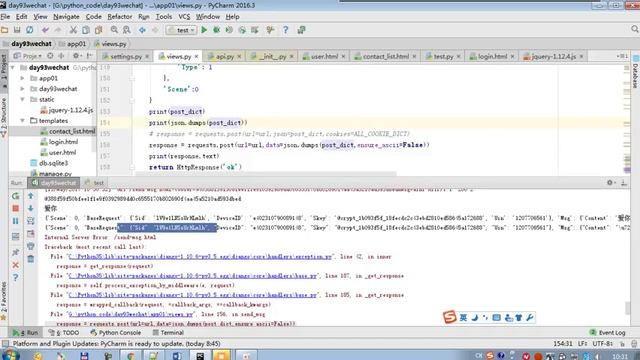
Task: Click the Windows Start button
Action: click(11, 355)
